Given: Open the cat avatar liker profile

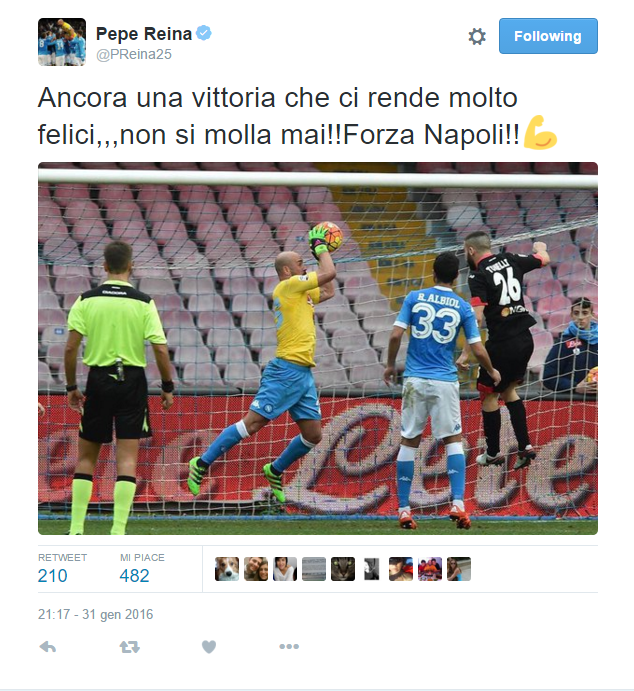Looking at the screenshot, I should point(343,569).
